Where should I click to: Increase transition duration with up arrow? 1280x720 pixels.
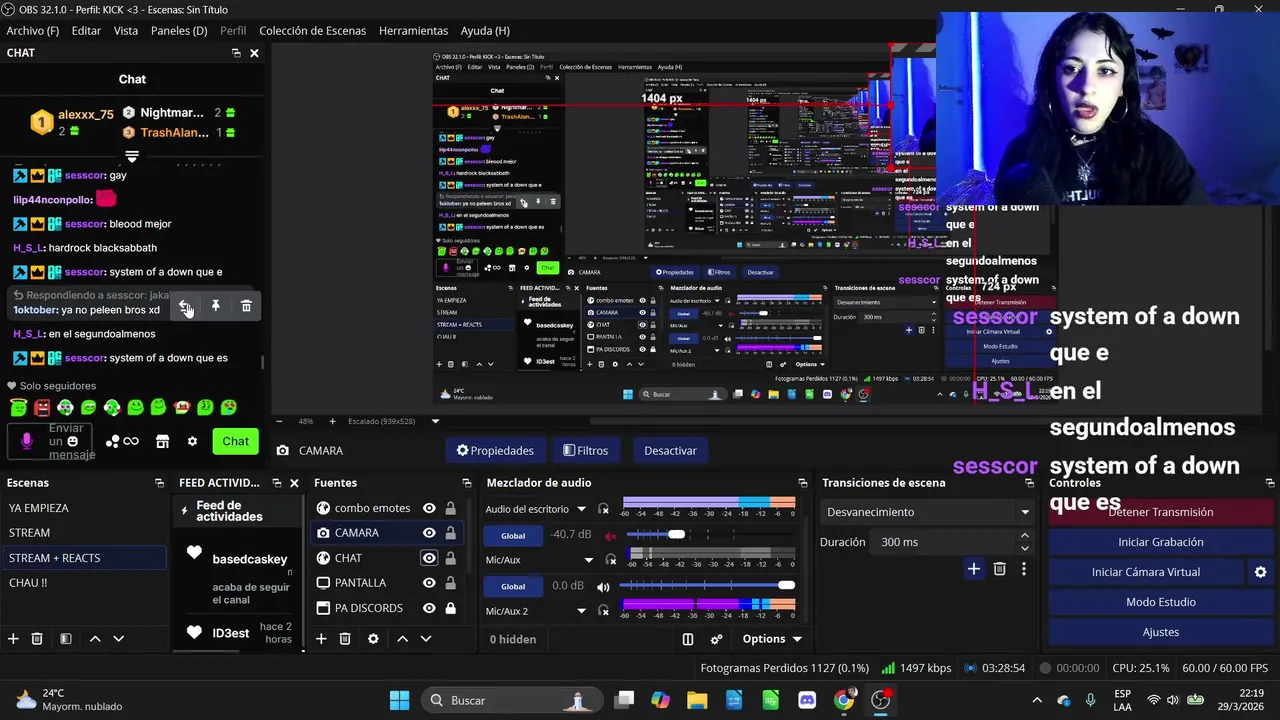1024,536
